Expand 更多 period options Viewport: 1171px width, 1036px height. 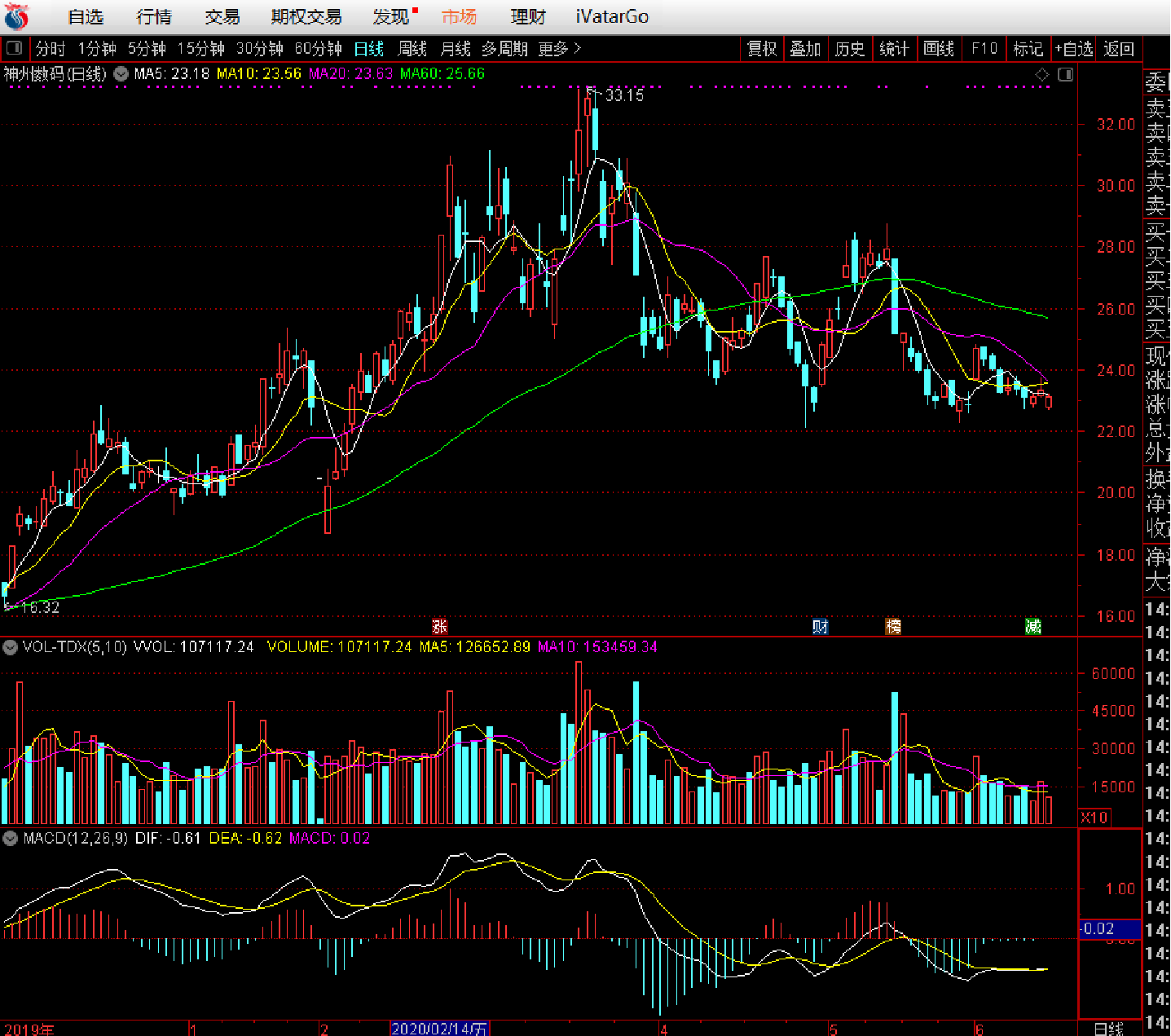point(559,49)
